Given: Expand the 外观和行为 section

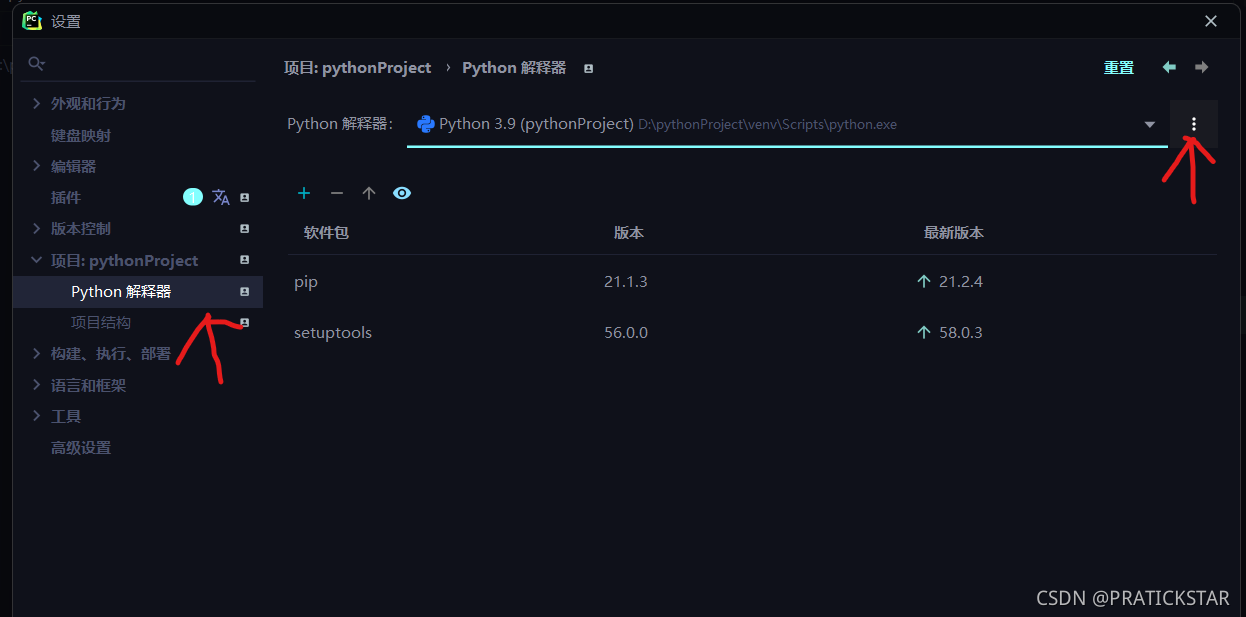Looking at the screenshot, I should point(37,104).
